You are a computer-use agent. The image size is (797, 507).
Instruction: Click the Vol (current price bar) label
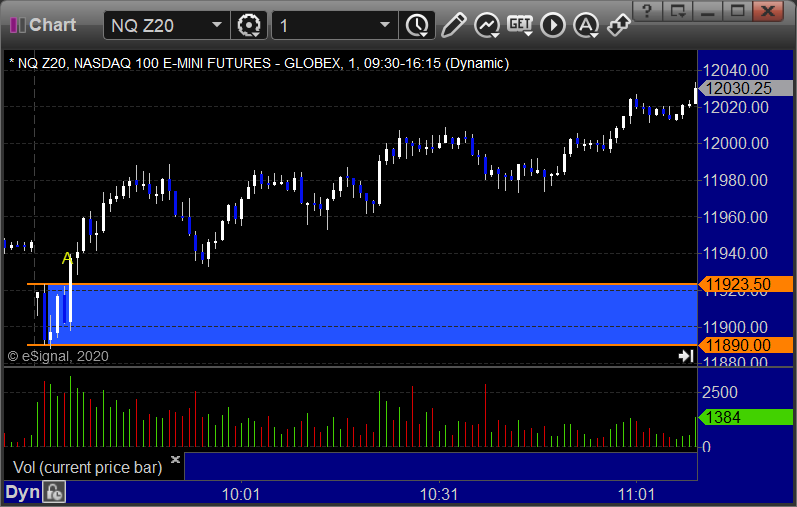click(87, 467)
